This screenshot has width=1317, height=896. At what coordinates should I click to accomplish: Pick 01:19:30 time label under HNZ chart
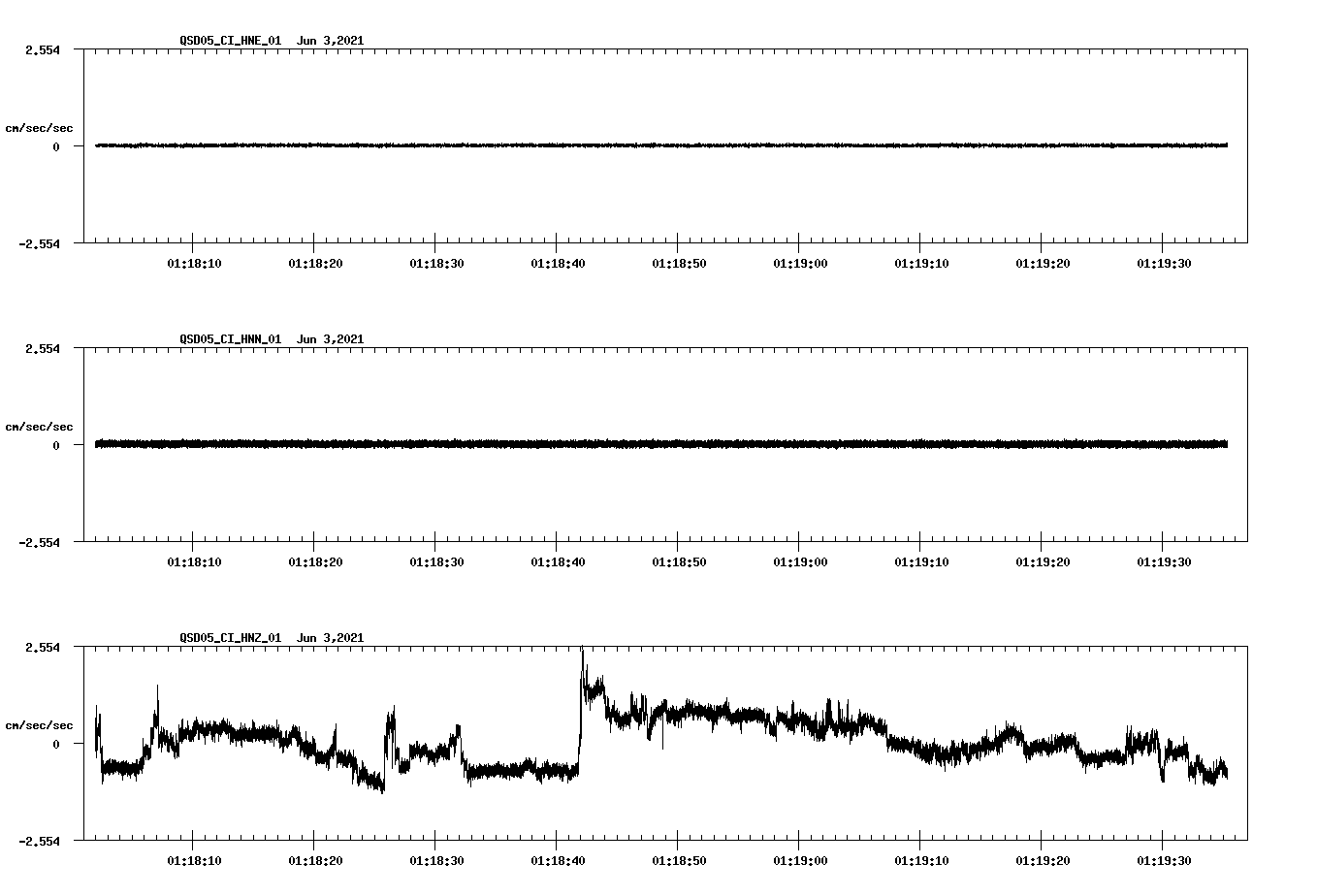coord(1164,860)
